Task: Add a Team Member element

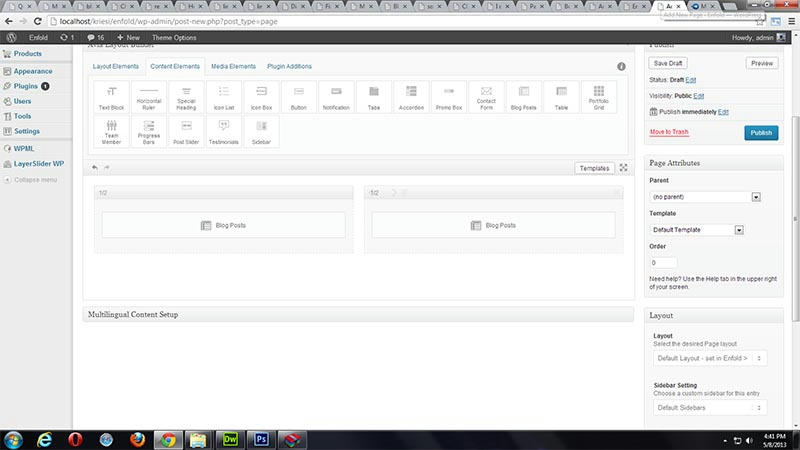Action: click(111, 132)
